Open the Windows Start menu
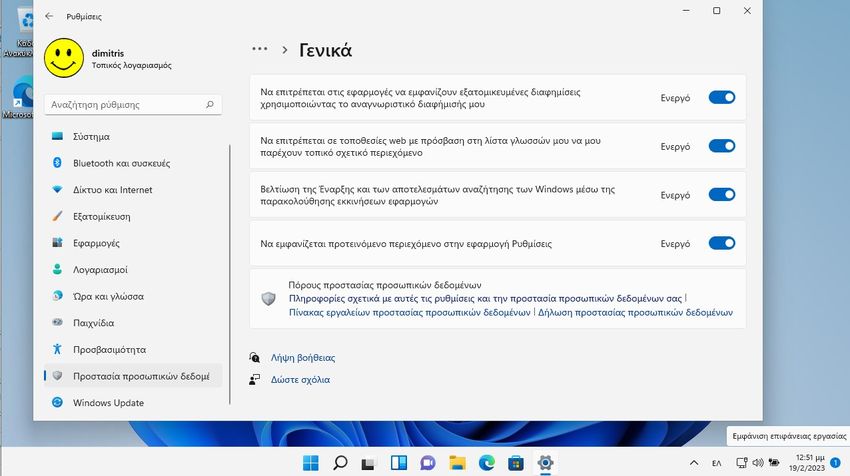The image size is (850, 476). click(x=311, y=462)
